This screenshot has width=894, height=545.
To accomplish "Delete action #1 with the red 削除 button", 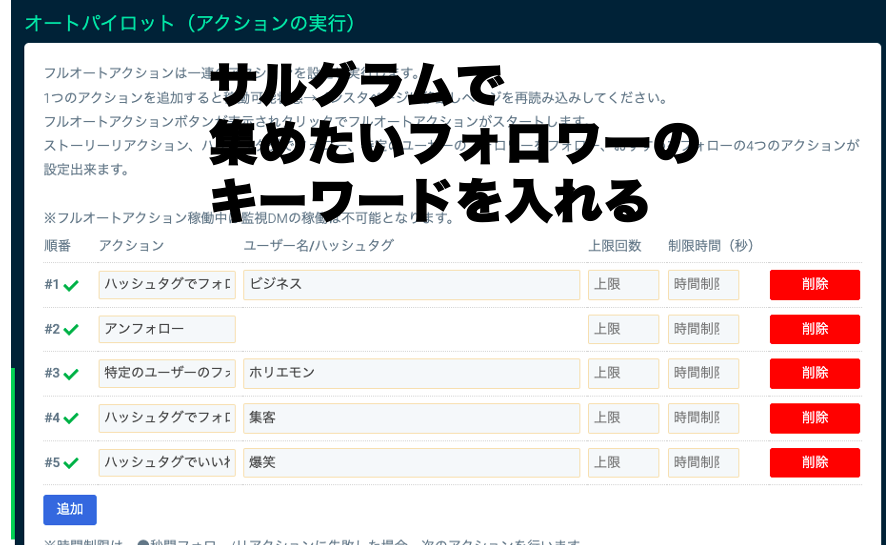I will [x=815, y=284].
